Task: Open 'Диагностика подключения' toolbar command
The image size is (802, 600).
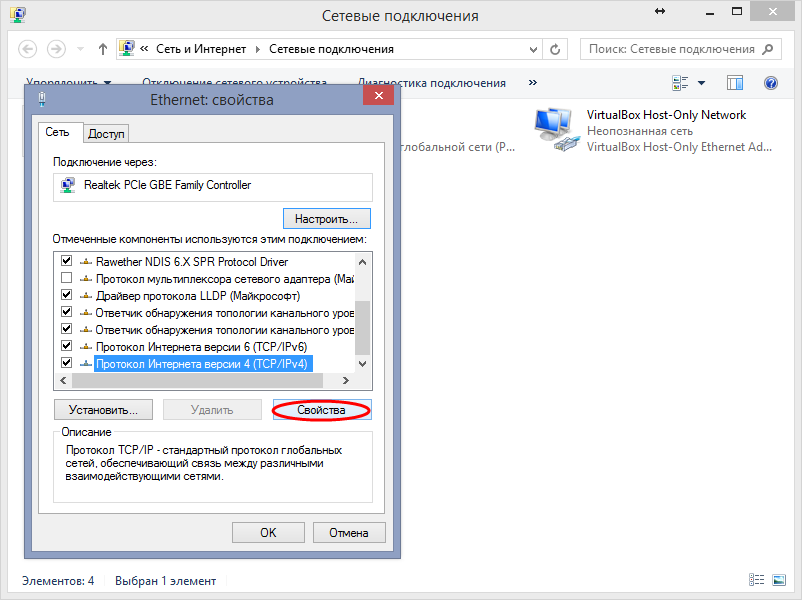Action: click(431, 83)
